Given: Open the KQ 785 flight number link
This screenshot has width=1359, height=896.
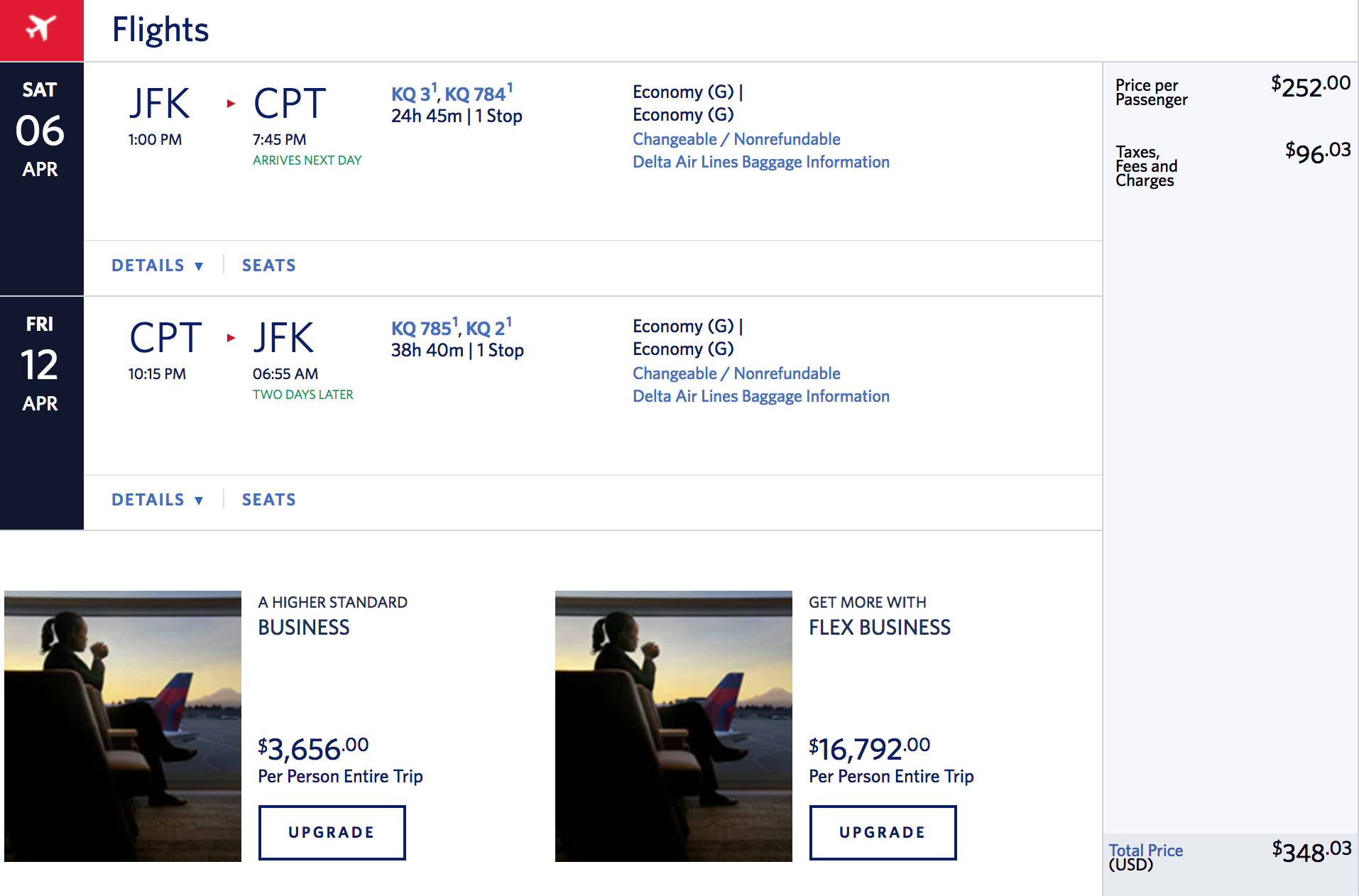Looking at the screenshot, I should (x=422, y=329).
